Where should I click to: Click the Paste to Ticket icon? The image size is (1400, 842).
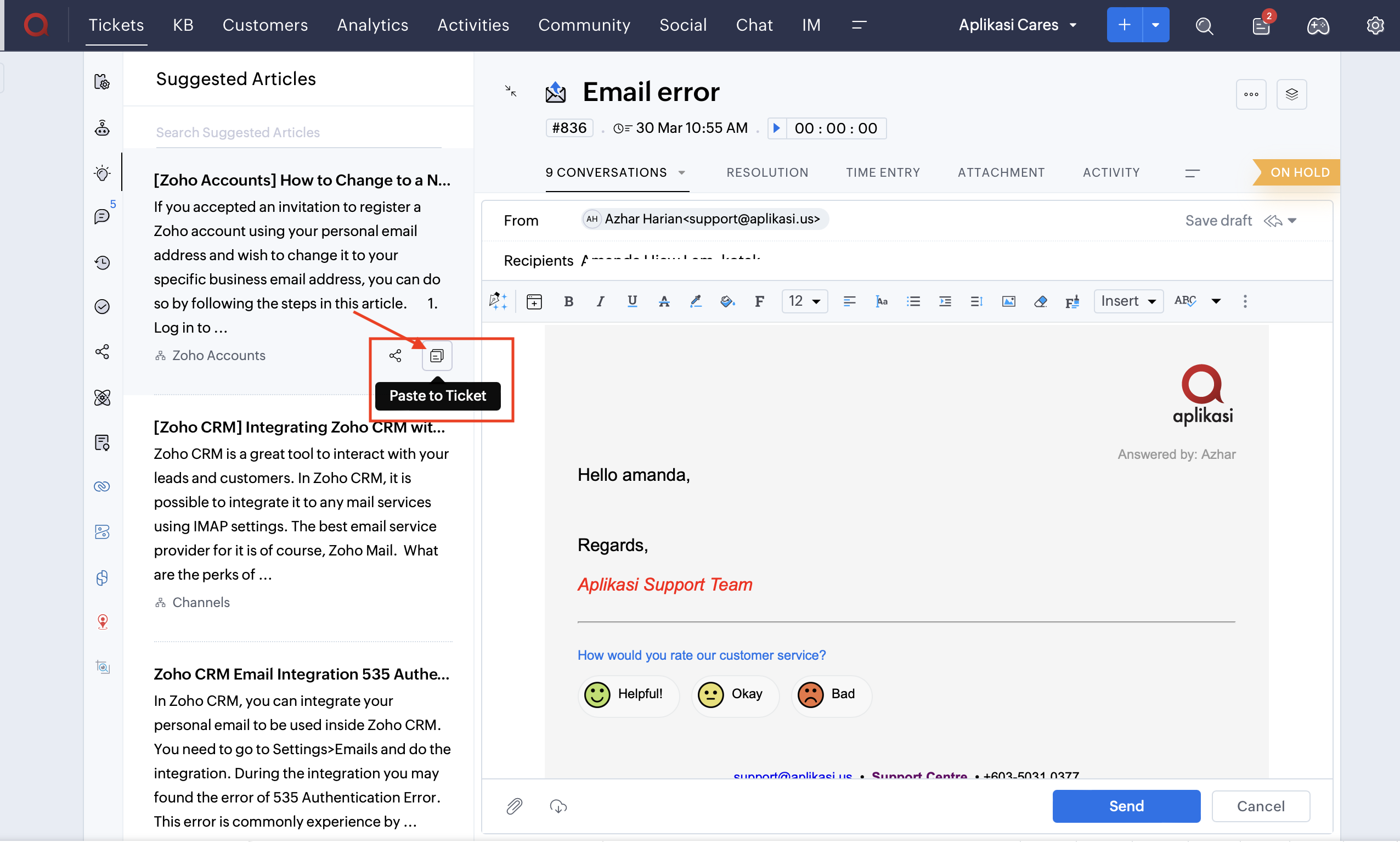click(x=437, y=356)
